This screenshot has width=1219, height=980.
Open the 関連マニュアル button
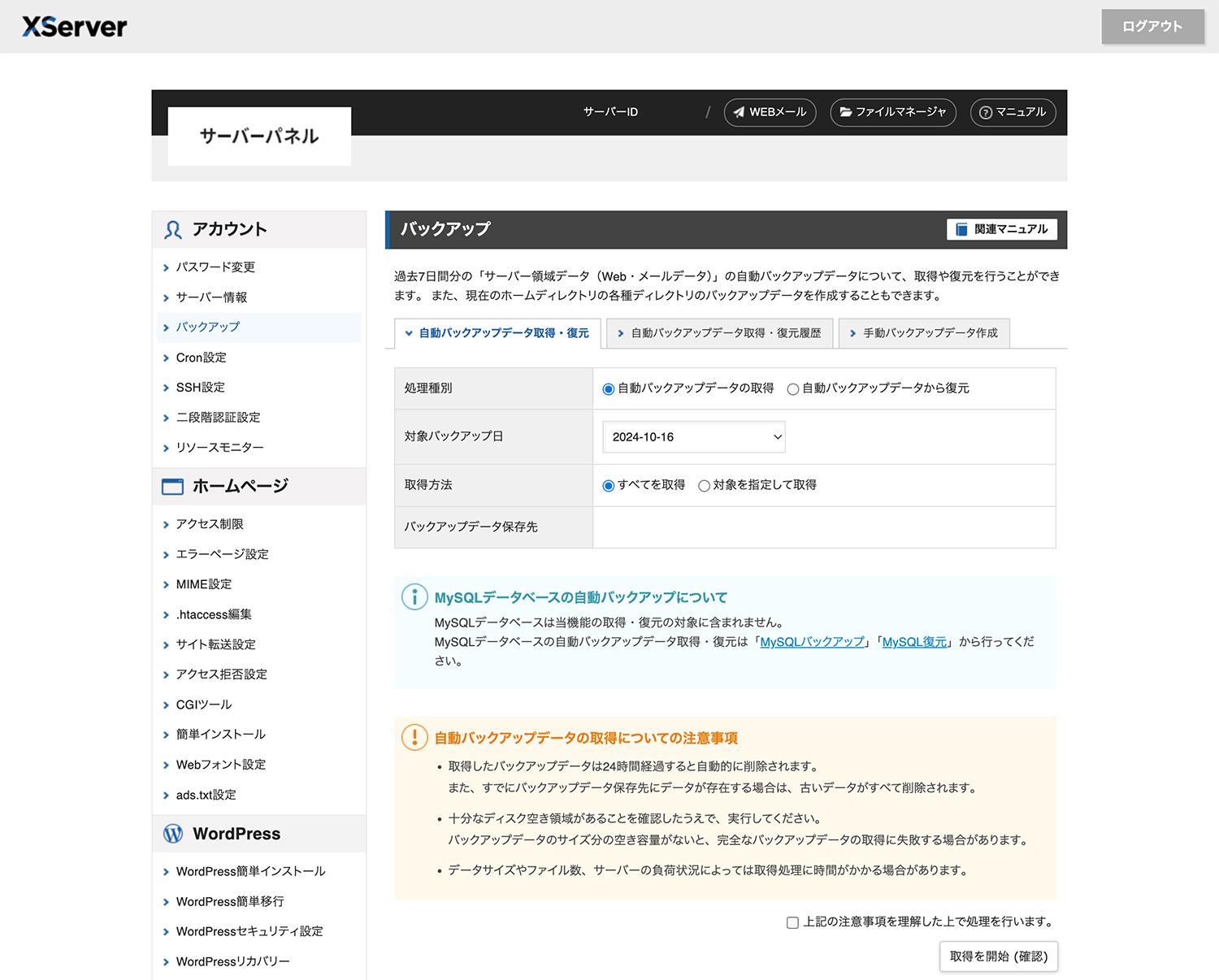pos(1002,229)
